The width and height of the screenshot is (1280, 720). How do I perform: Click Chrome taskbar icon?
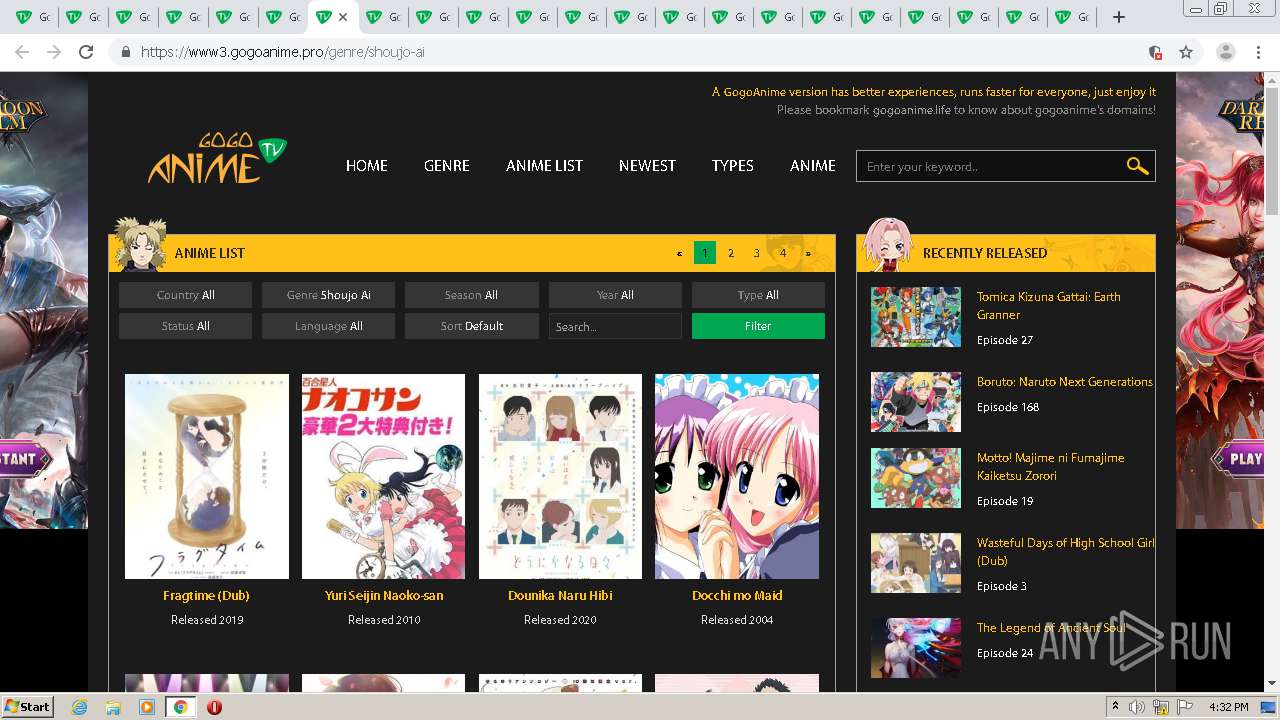pos(180,707)
